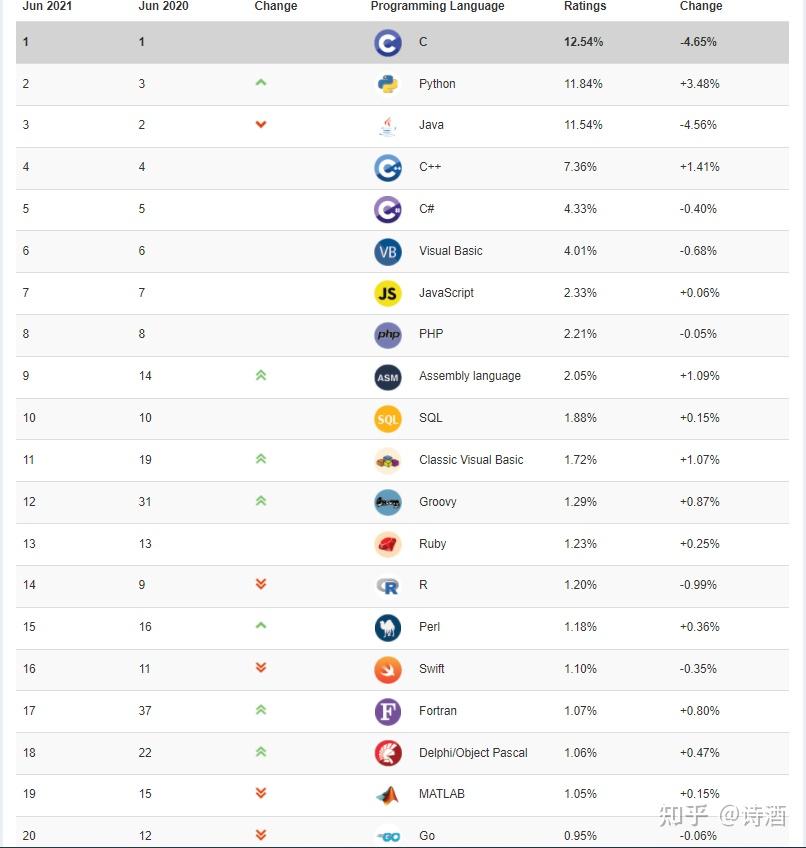Click the SQL orange icon
Screen dimensions: 806x848
tap(388, 418)
